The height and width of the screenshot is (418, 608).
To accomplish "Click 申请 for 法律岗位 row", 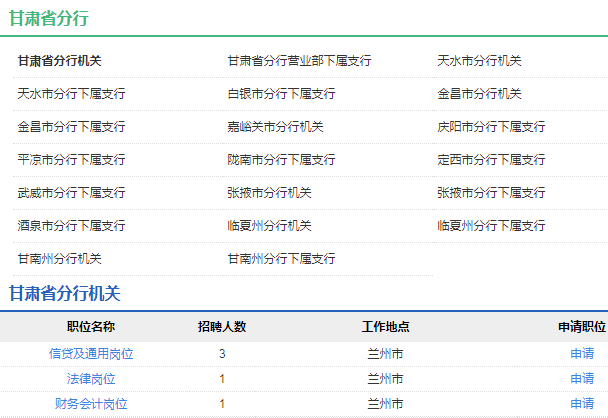I will point(582,379).
